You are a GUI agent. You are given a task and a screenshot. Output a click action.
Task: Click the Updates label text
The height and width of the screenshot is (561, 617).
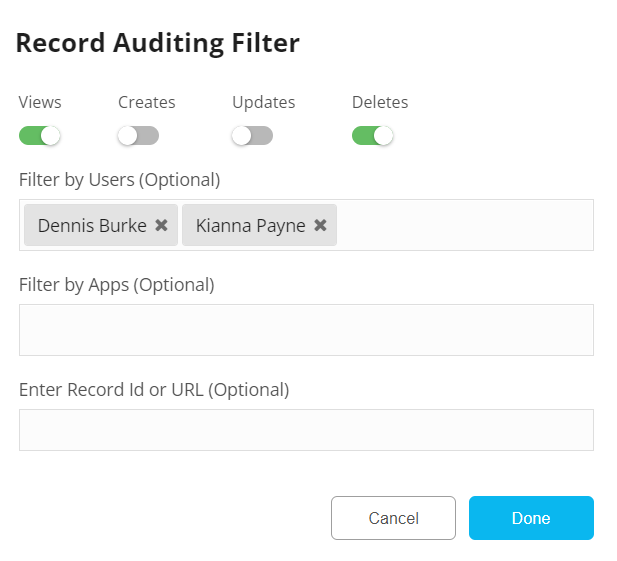coord(263,102)
